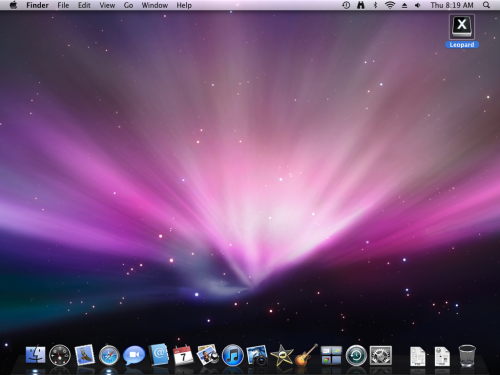Open Address Book from the Dock
This screenshot has height=375, width=500.
pyautogui.click(x=159, y=355)
